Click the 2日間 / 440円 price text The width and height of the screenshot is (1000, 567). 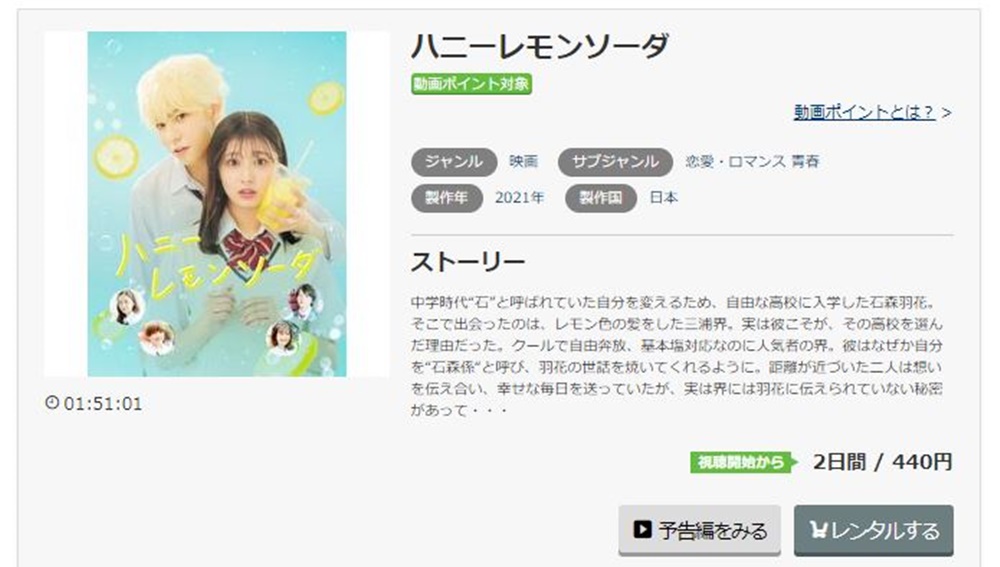pos(883,462)
